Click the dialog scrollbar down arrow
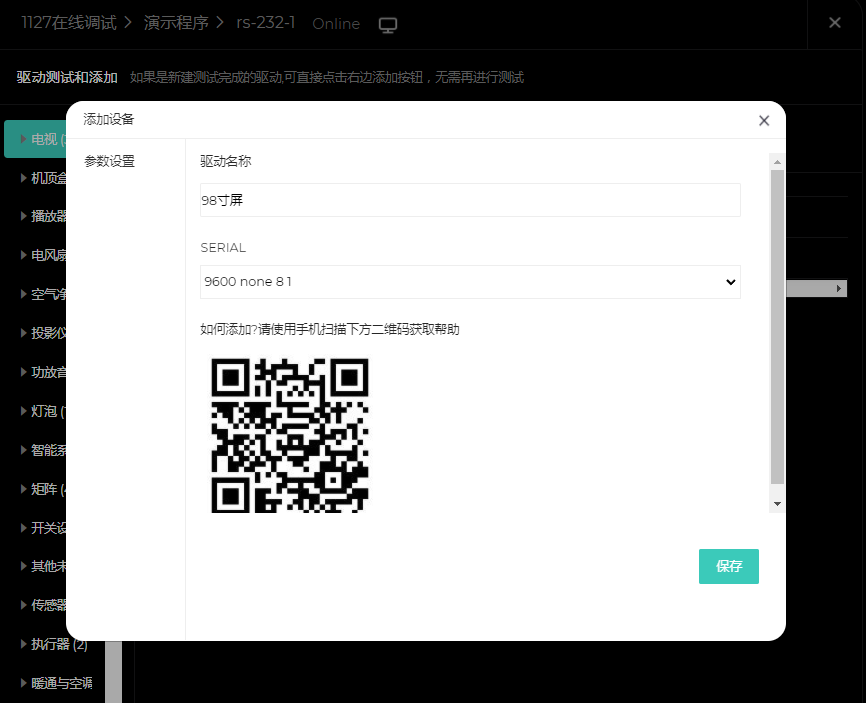 (777, 504)
